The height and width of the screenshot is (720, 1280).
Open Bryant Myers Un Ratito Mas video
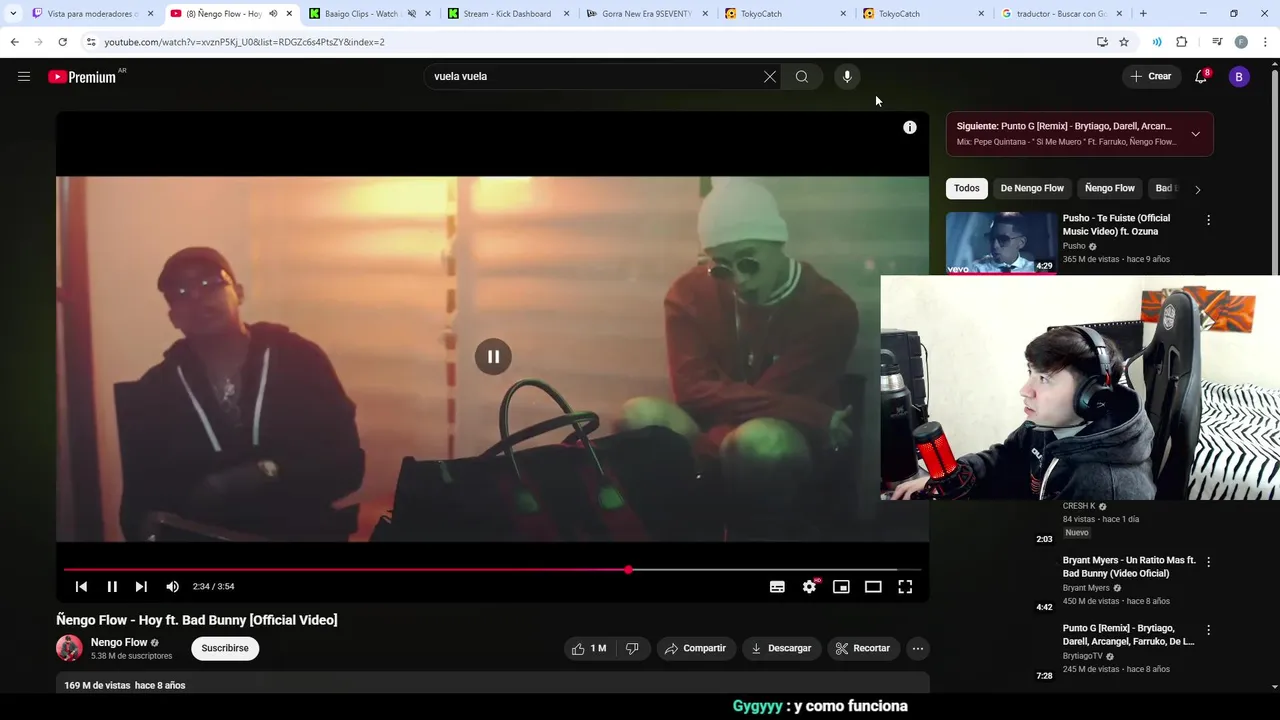tap(1129, 567)
